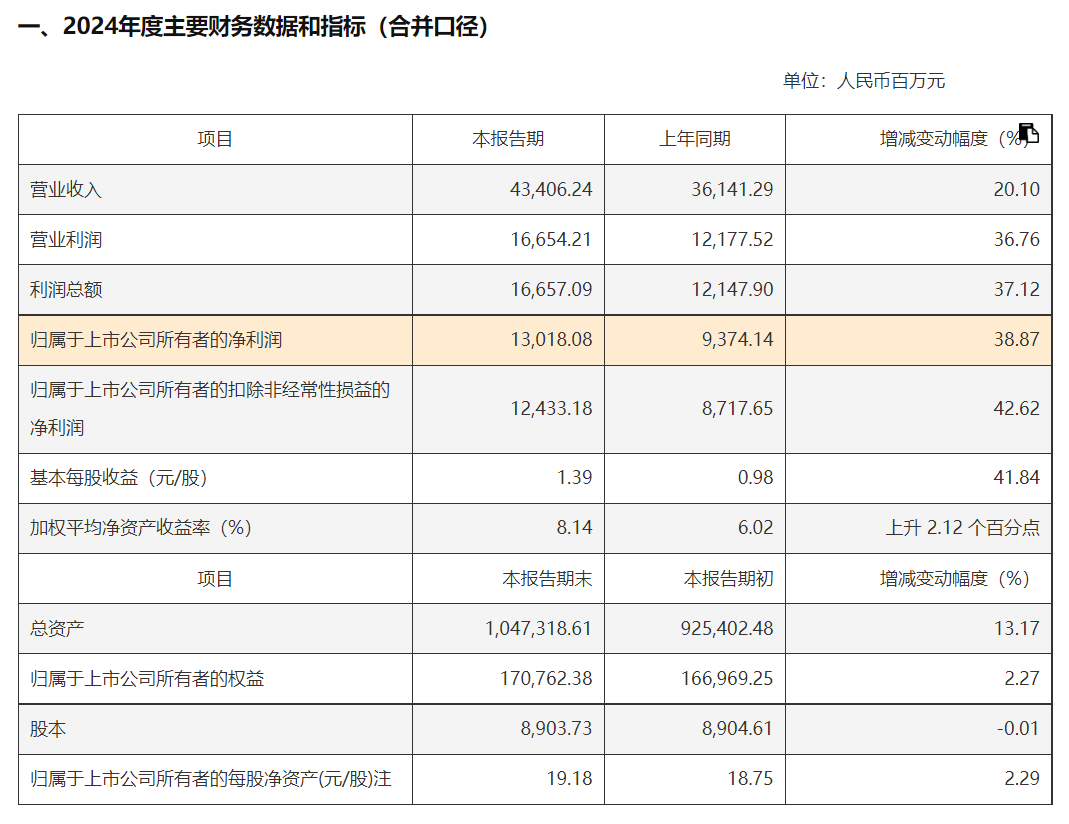Select the ROE value 6.02
The width and height of the screenshot is (1069, 824).
tap(755, 528)
